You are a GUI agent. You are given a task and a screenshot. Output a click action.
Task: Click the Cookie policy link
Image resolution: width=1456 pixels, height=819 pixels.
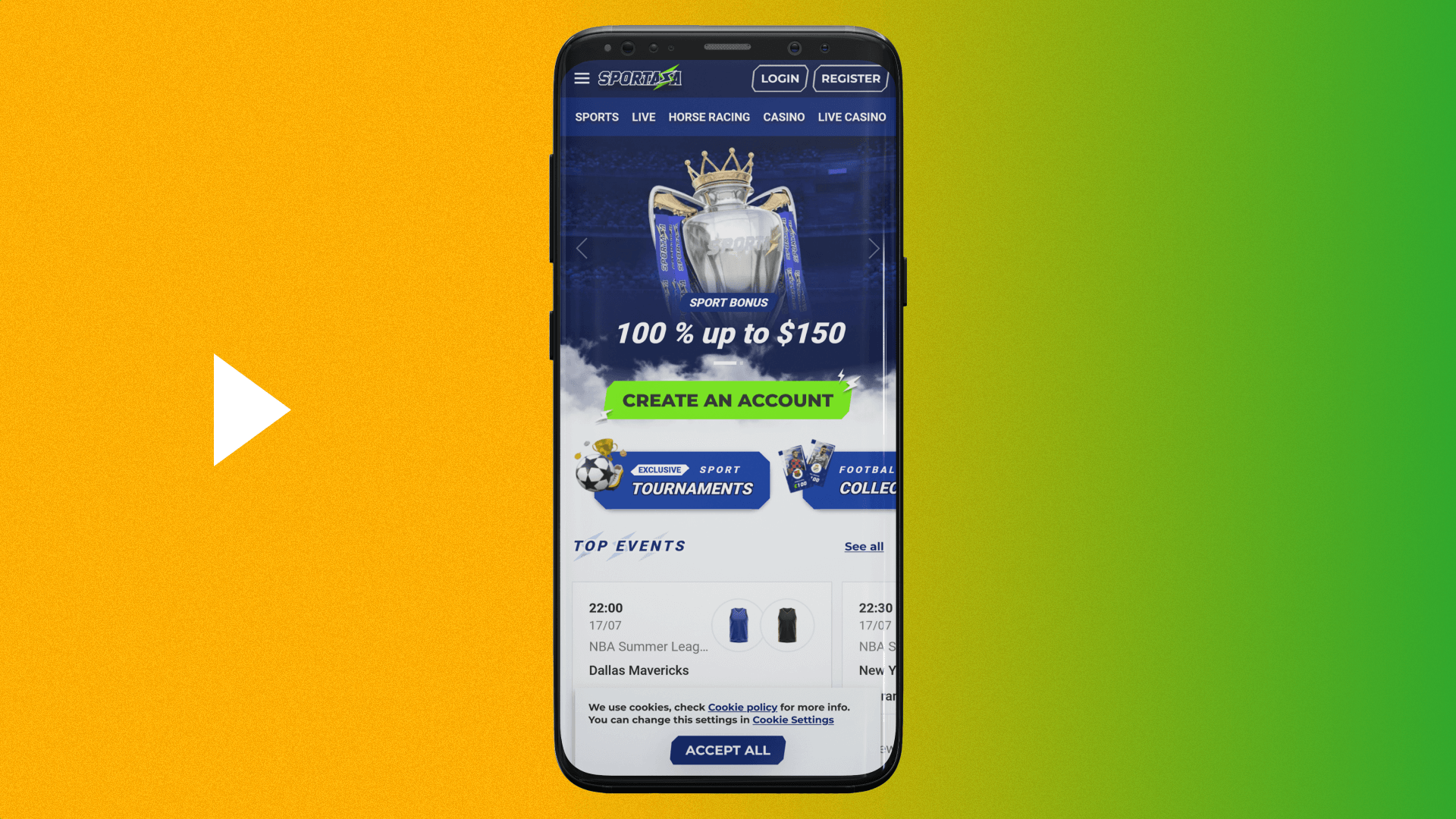click(743, 707)
